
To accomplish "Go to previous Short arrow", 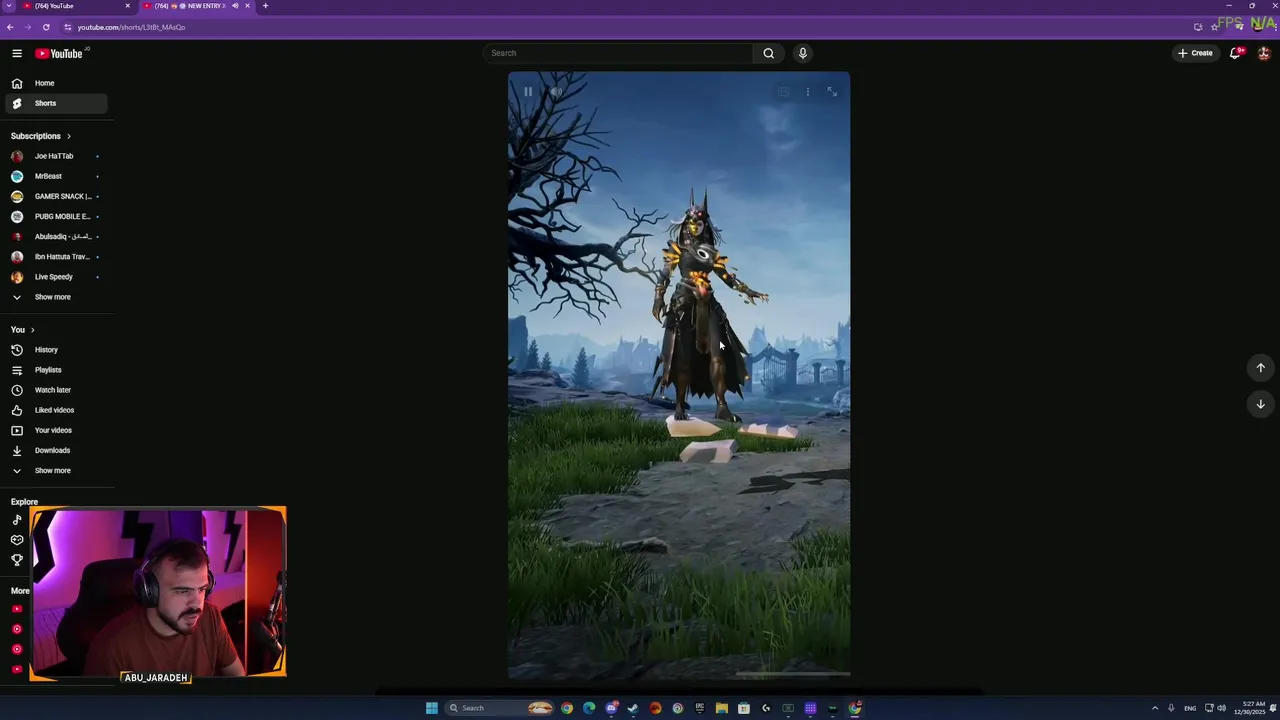I will click(1260, 368).
